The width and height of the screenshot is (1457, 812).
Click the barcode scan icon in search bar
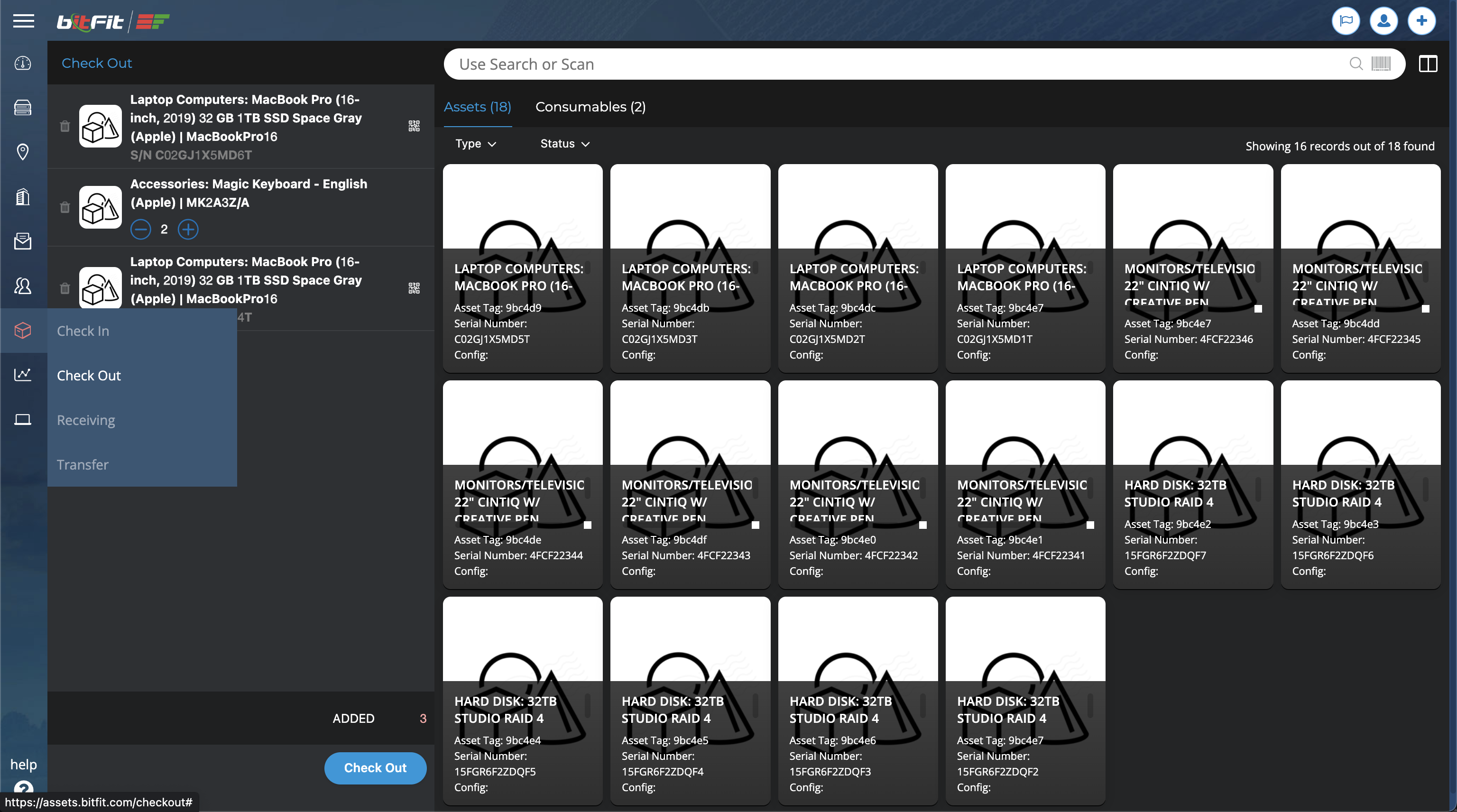point(1380,64)
